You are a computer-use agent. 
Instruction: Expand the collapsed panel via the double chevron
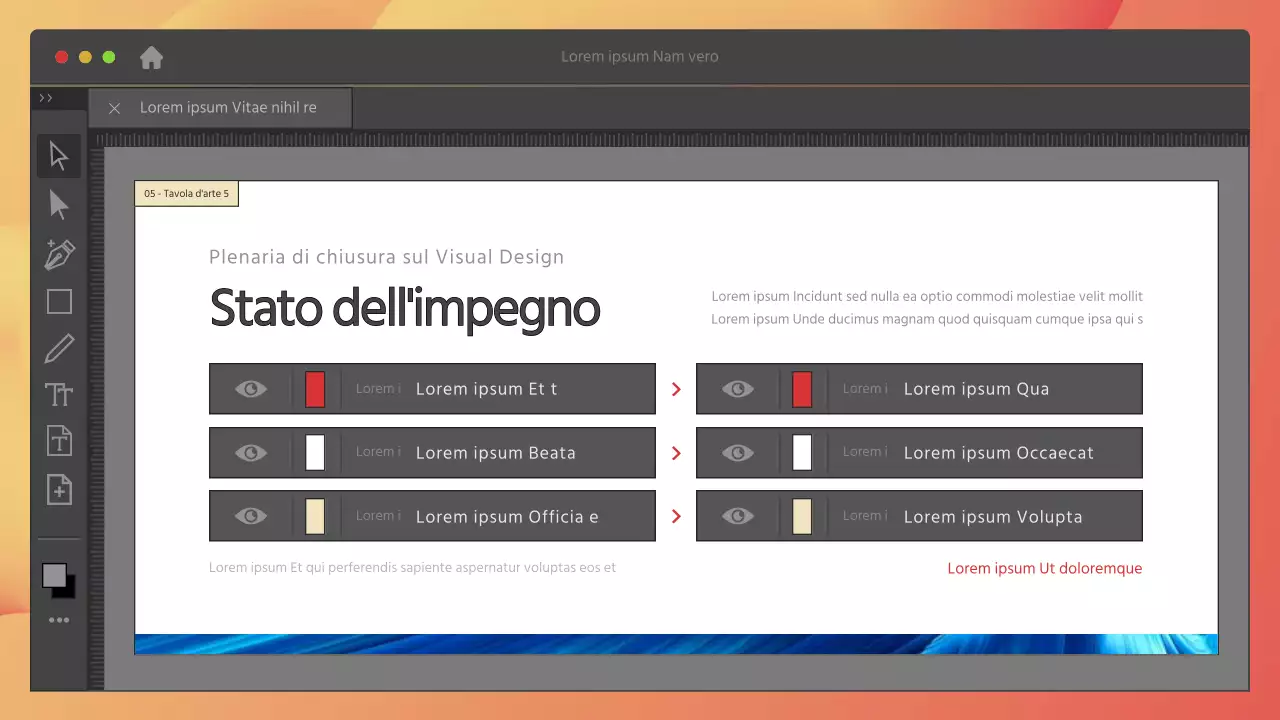(46, 97)
